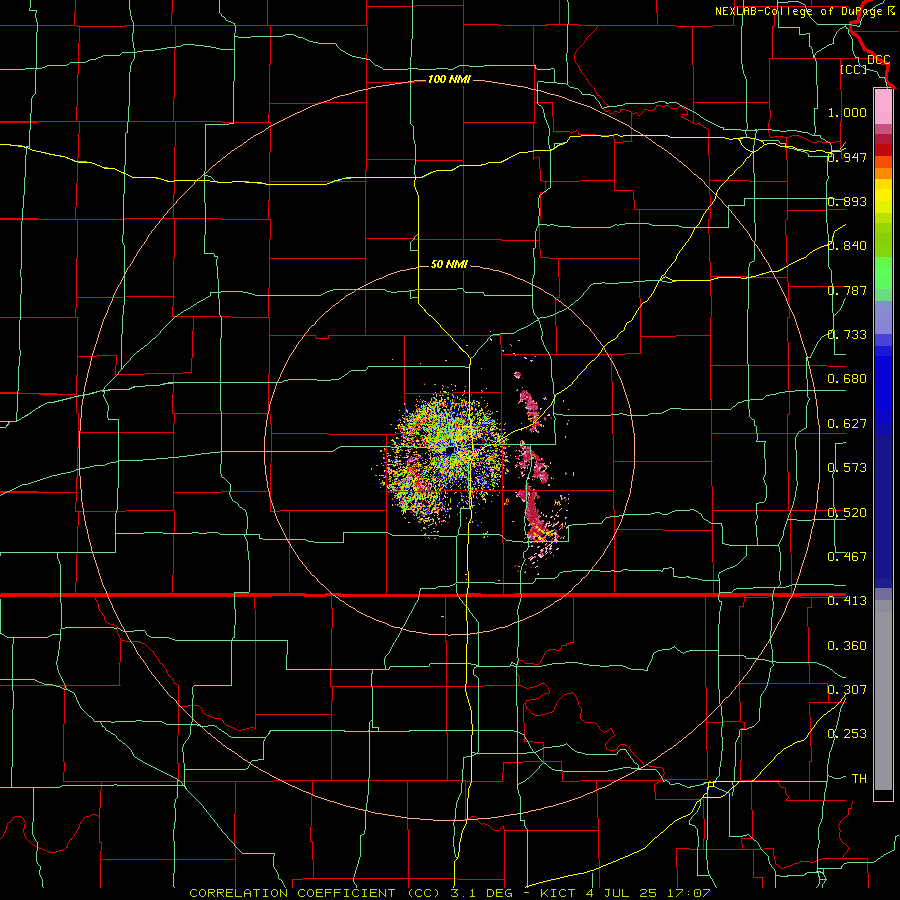Image resolution: width=900 pixels, height=900 pixels.
Task: Click the KICT station identifier in the caption
Action: [x=558, y=893]
